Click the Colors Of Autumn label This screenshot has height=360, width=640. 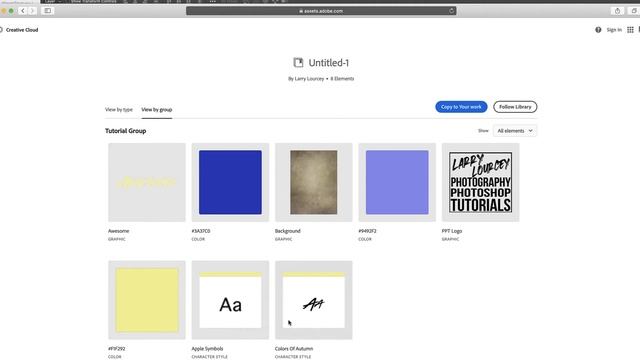(x=294, y=349)
